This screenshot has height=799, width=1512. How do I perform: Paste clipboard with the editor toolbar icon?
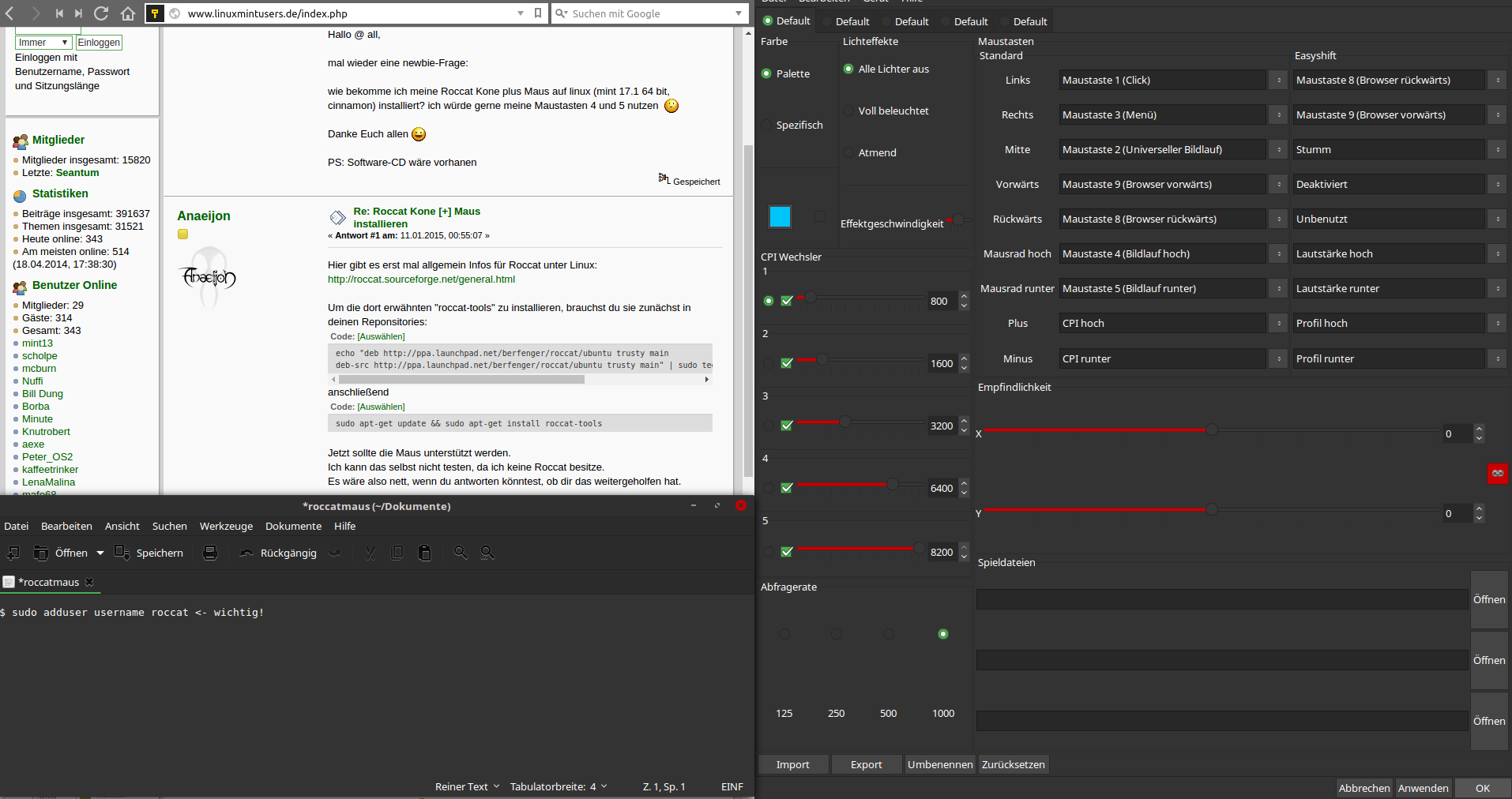click(x=425, y=553)
